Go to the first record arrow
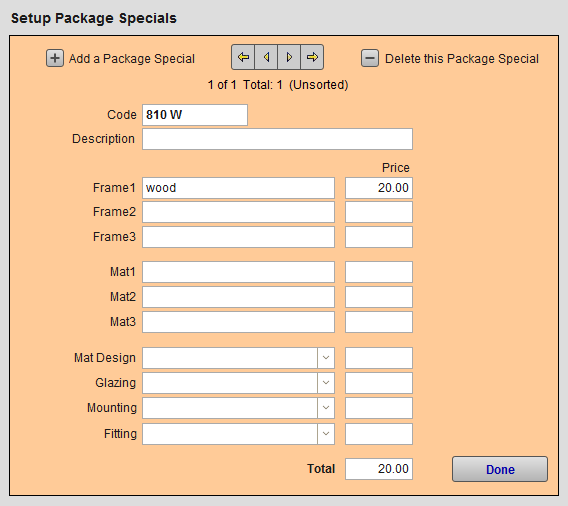 tap(243, 57)
